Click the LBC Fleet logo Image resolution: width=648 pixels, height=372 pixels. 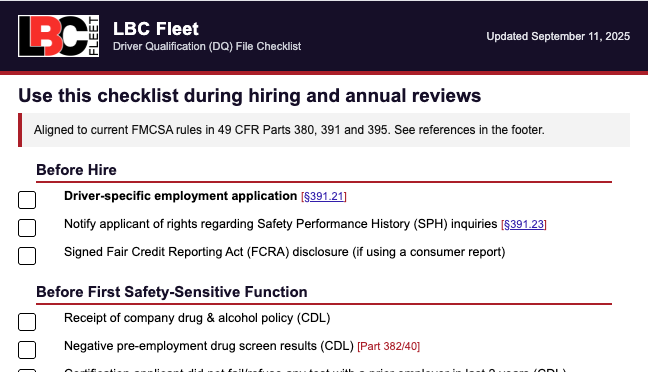tap(58, 36)
